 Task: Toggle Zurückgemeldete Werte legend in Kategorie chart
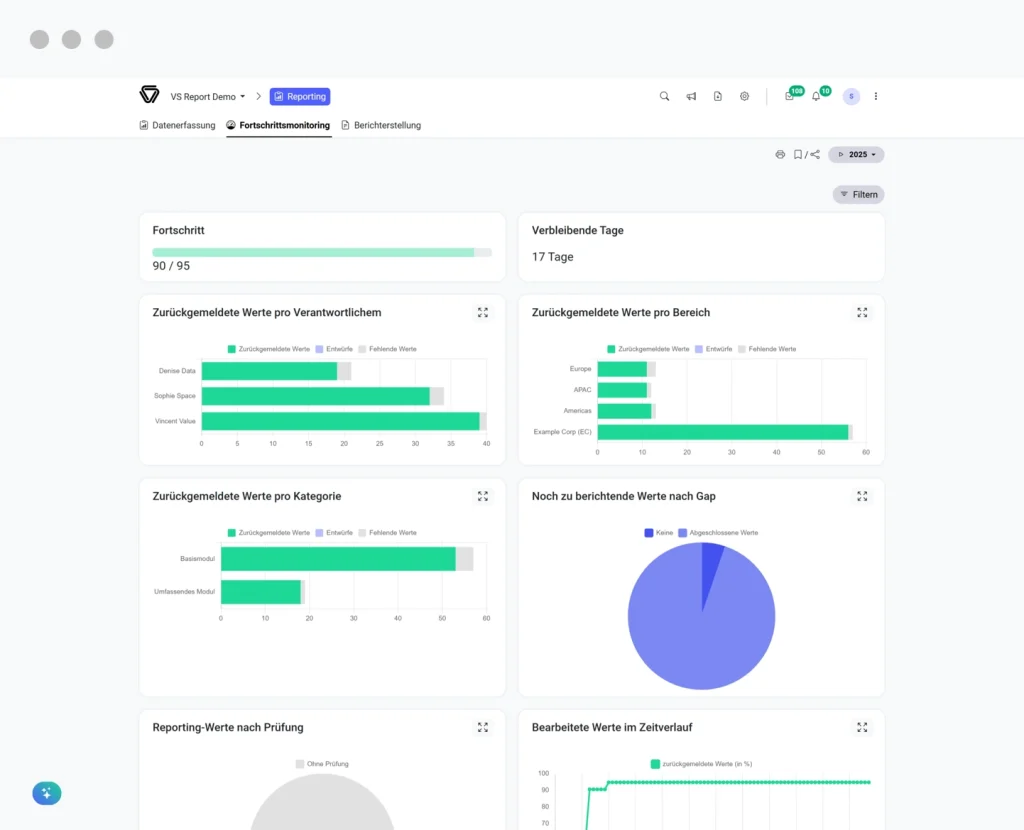pyautogui.click(x=268, y=533)
